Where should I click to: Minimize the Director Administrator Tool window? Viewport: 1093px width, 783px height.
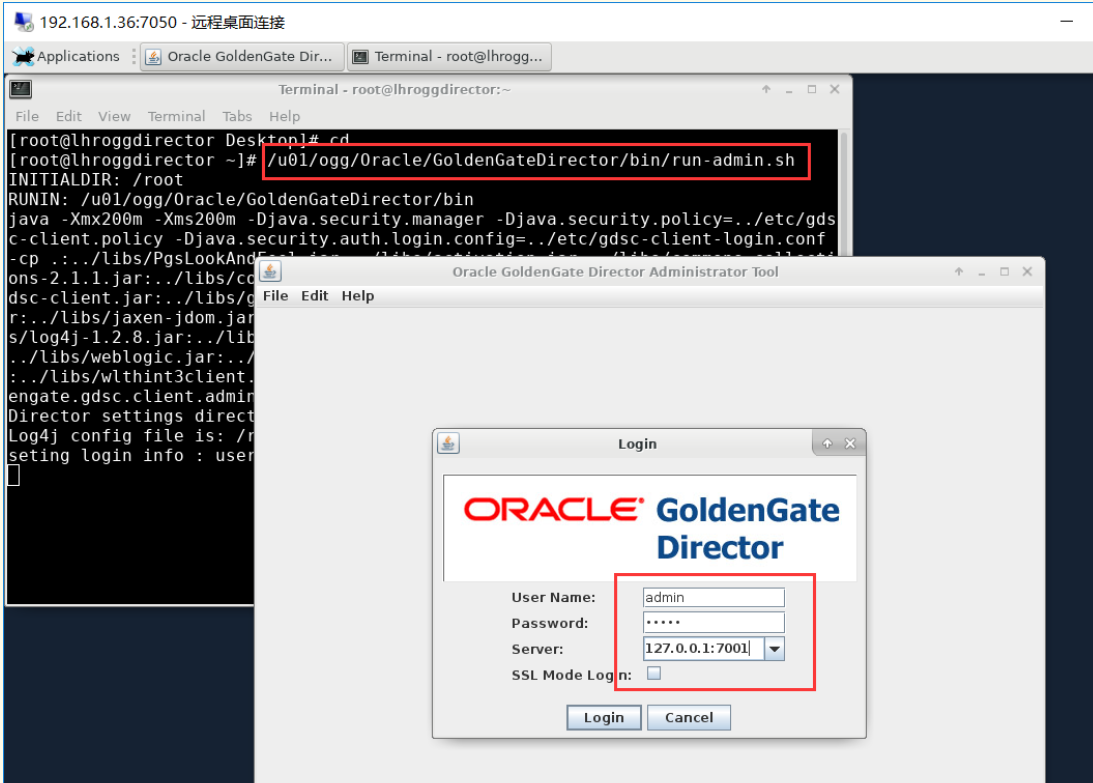pyautogui.click(x=981, y=272)
